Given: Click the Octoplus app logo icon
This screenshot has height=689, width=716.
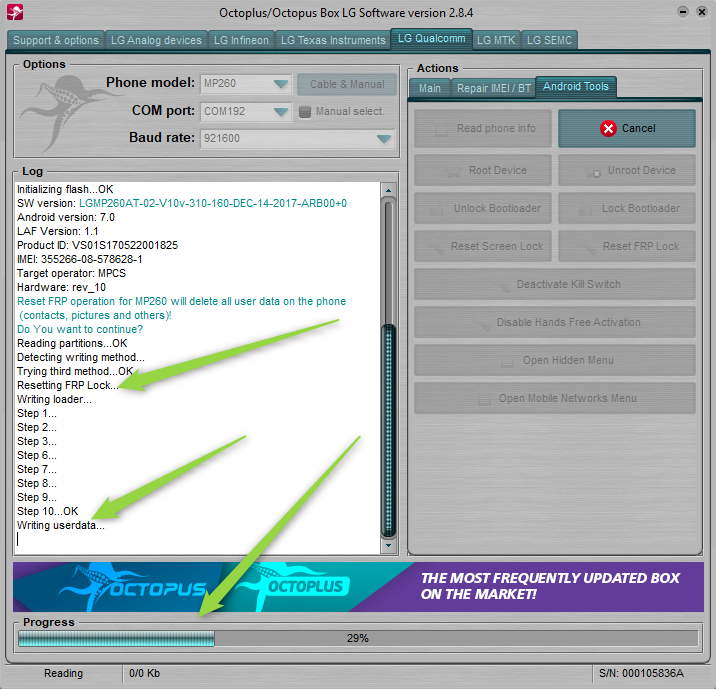Looking at the screenshot, I should coord(15,12).
